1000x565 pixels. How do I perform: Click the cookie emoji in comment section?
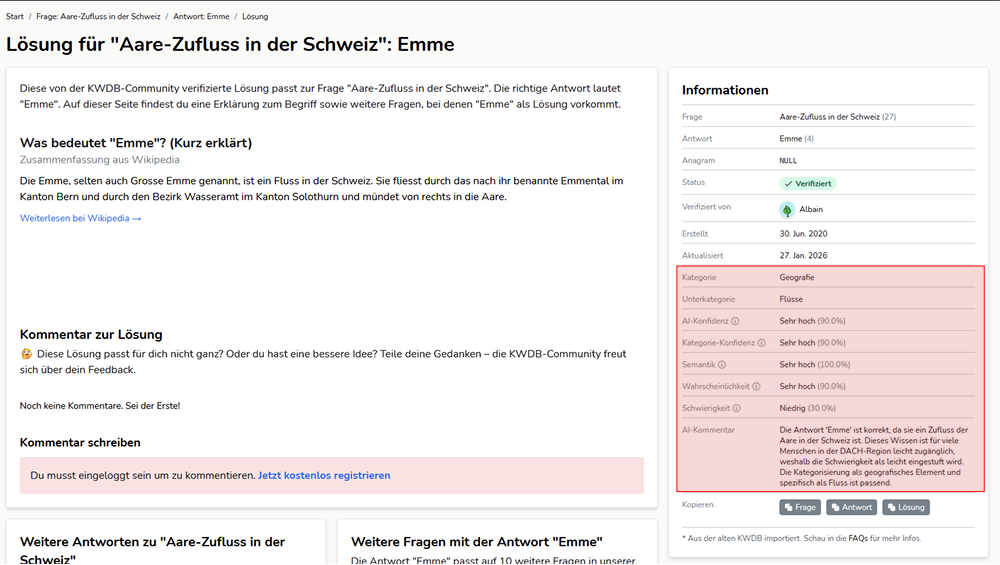pyautogui.click(x=26, y=354)
